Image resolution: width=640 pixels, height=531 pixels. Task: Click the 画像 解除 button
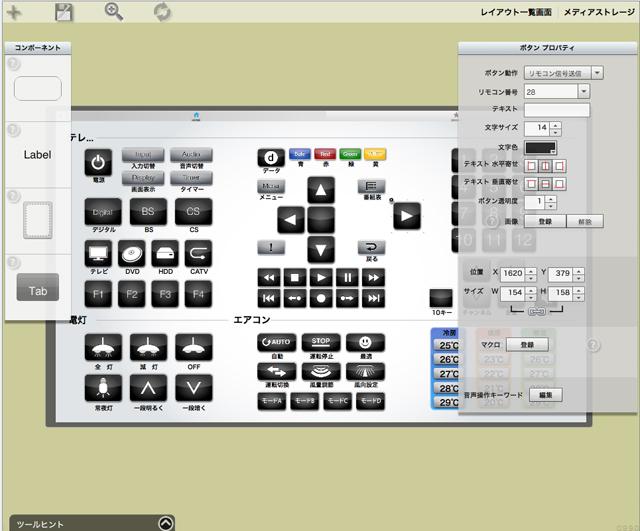[584, 222]
